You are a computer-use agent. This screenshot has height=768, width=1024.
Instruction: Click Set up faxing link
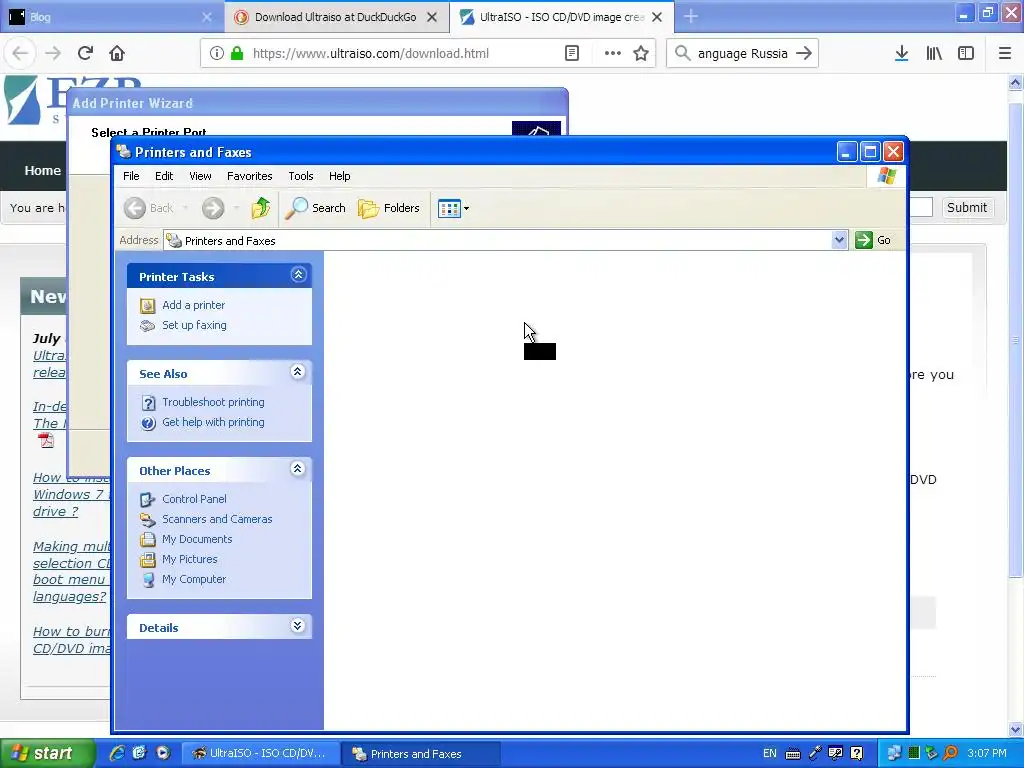click(194, 325)
